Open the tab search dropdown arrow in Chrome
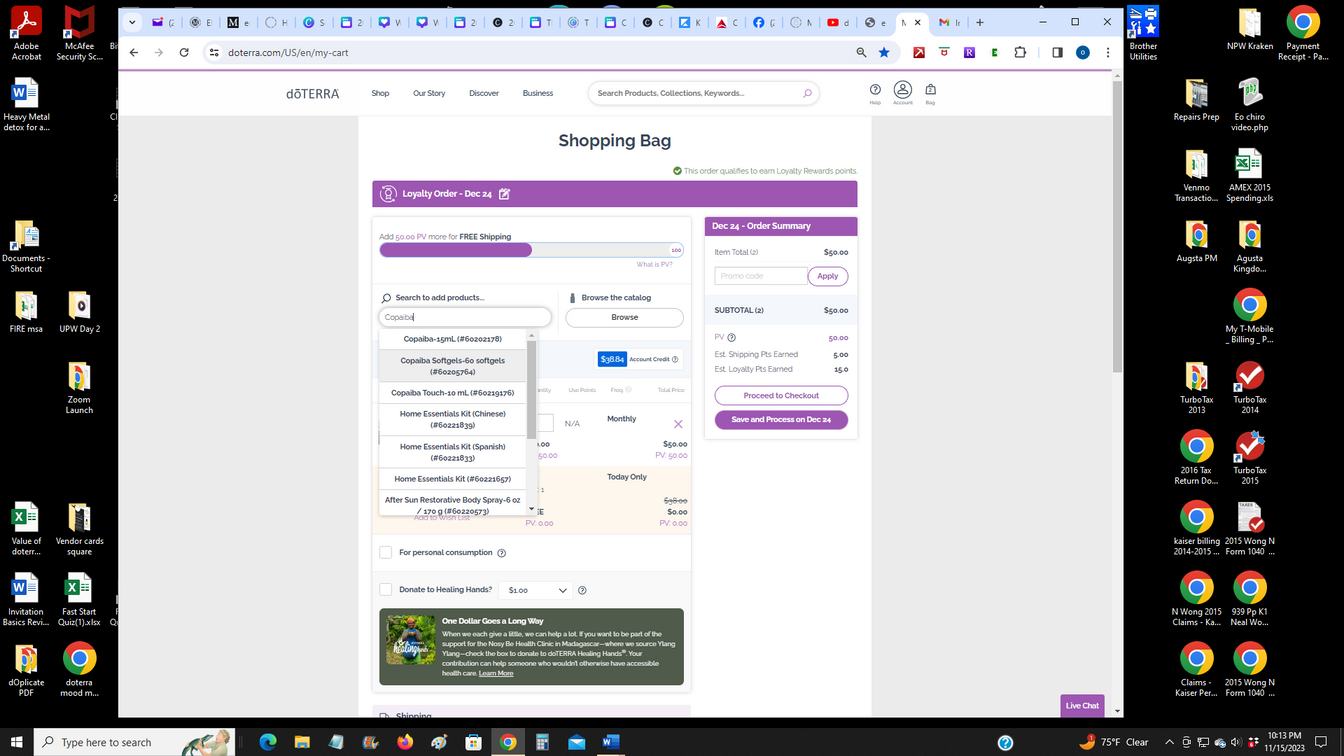The height and width of the screenshot is (756, 1344). 132,22
